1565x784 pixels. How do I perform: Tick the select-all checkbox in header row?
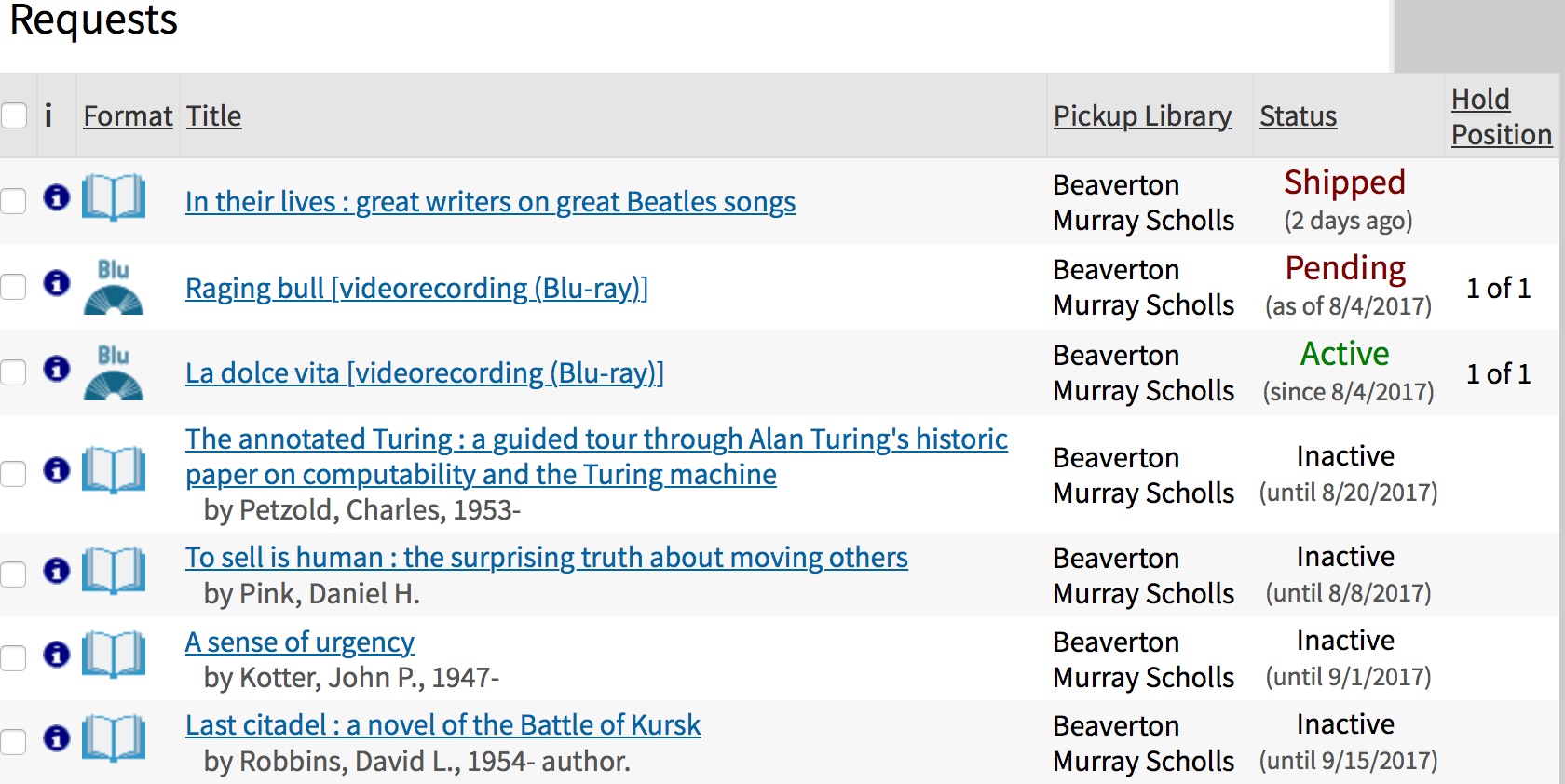(x=13, y=115)
